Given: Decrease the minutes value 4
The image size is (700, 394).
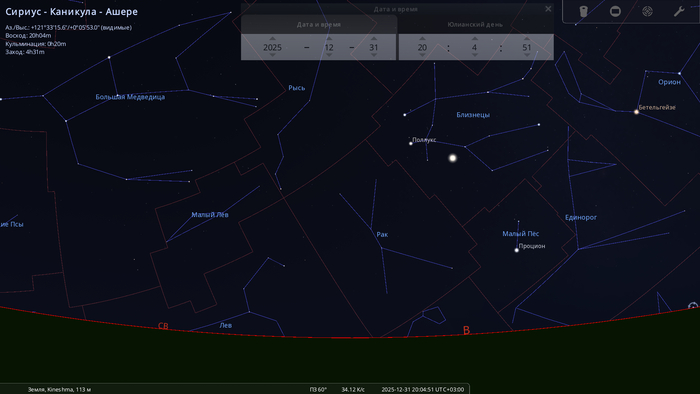Looking at the screenshot, I should coord(475,55).
